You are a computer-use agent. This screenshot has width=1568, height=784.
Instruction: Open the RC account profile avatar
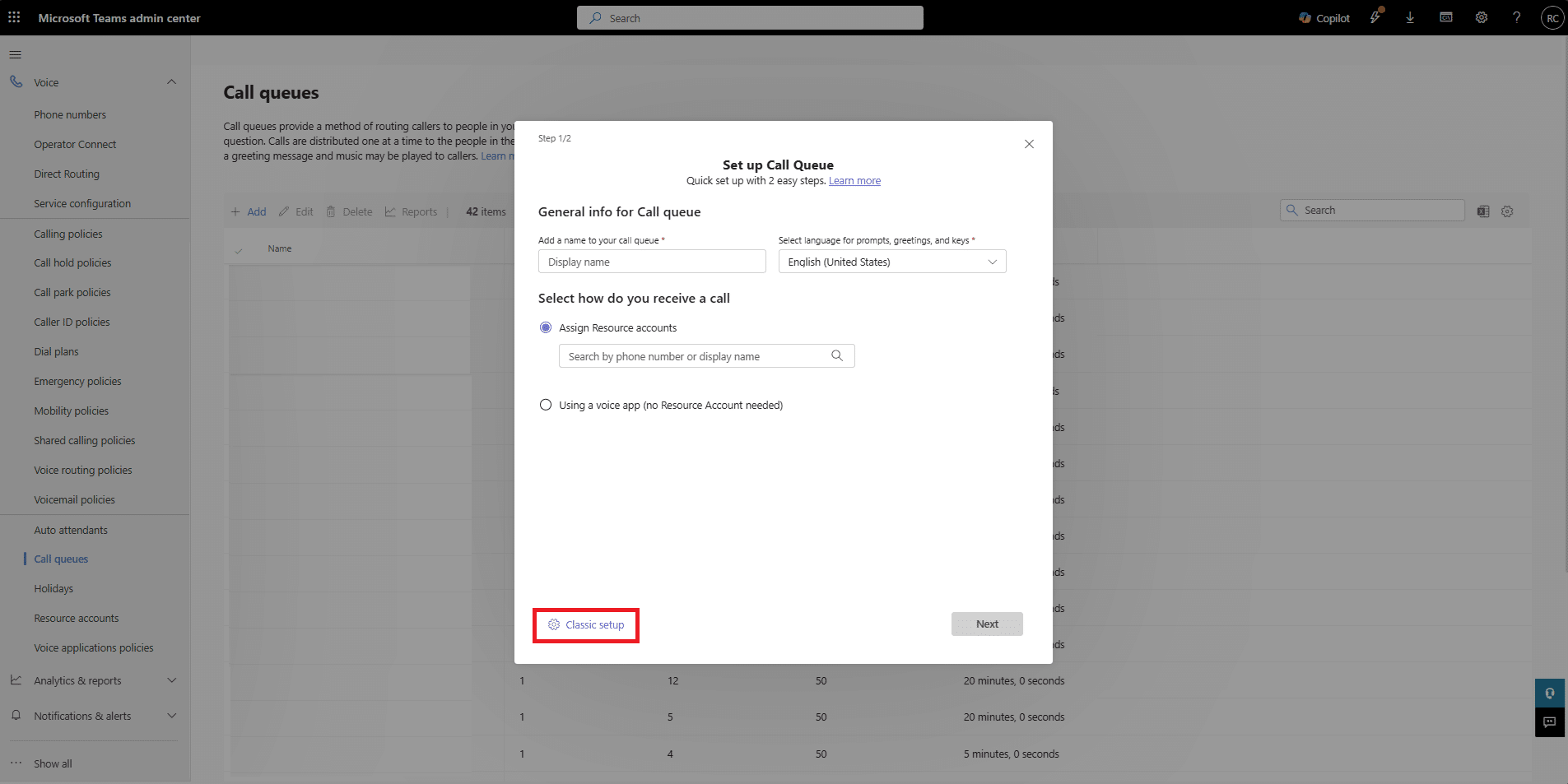coord(1552,18)
